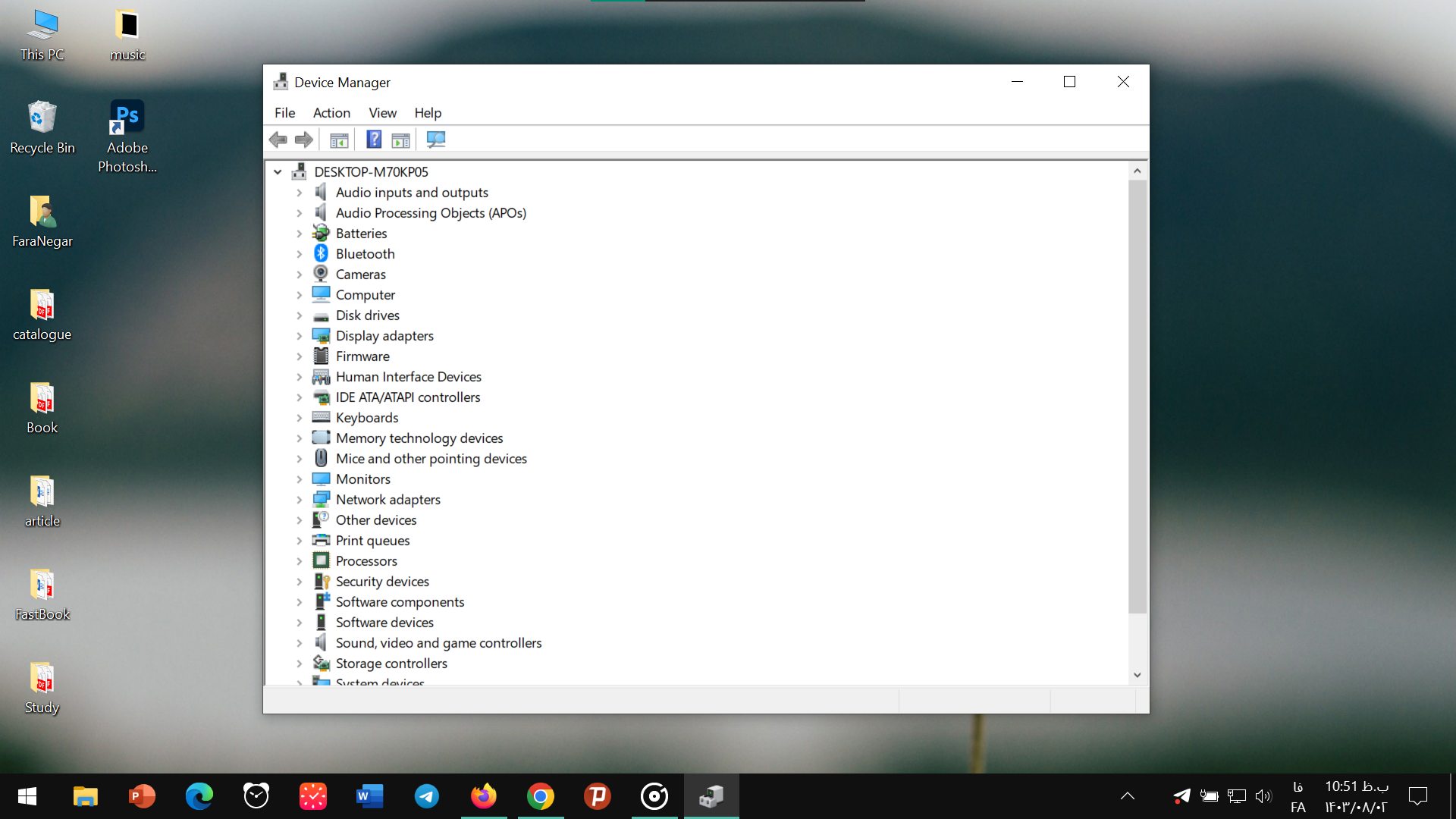Expand the Display adapters node
Screen dimensions: 1456x819
coord(299,336)
